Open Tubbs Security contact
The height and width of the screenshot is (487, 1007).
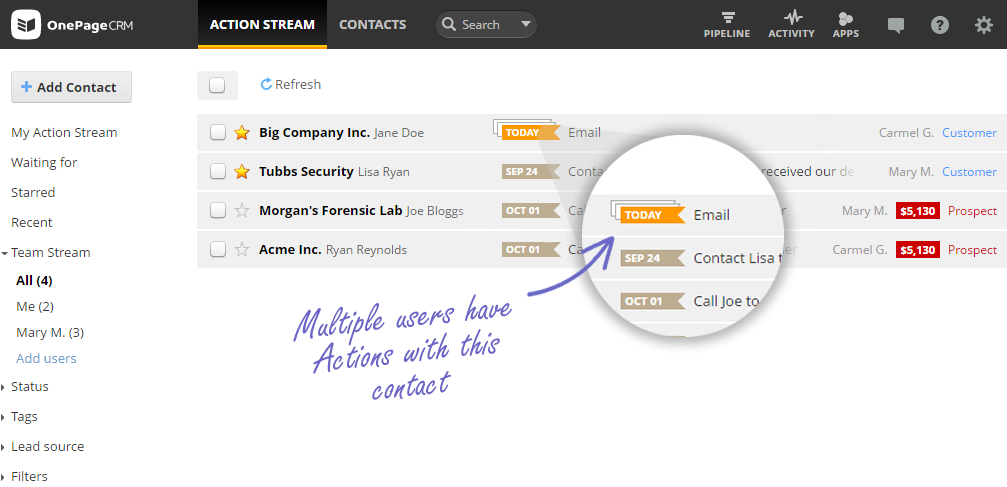coord(306,172)
